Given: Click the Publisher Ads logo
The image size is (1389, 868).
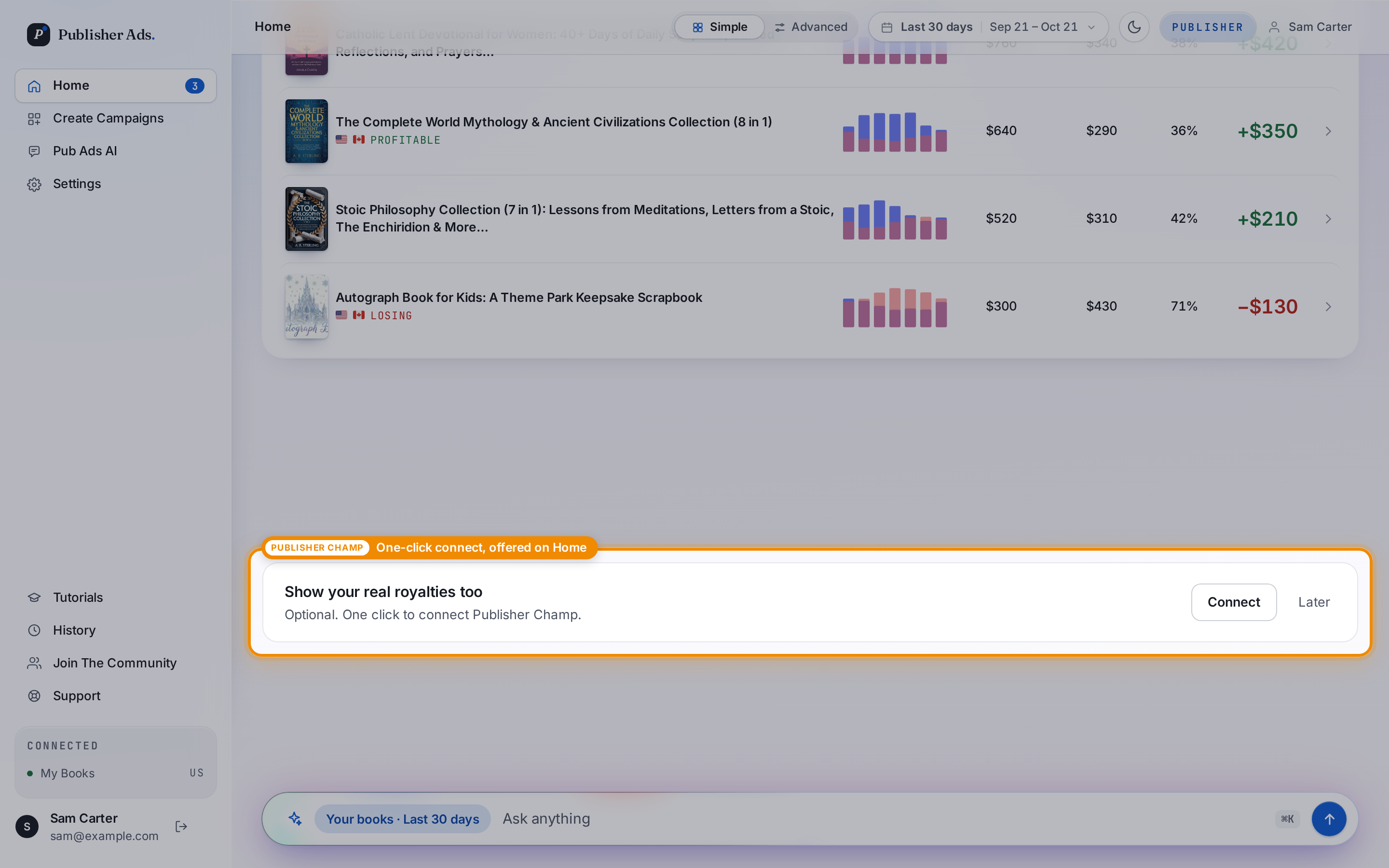Looking at the screenshot, I should [91, 34].
